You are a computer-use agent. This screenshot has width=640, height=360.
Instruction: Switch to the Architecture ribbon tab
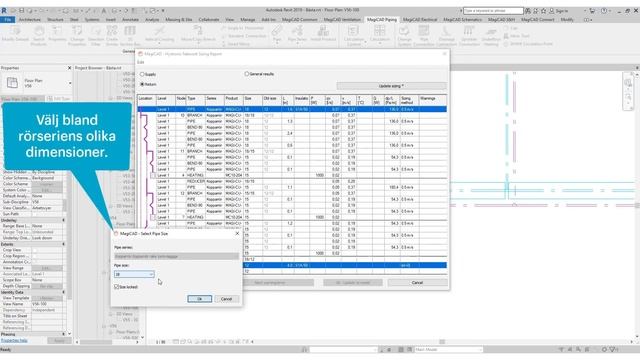pos(30,20)
